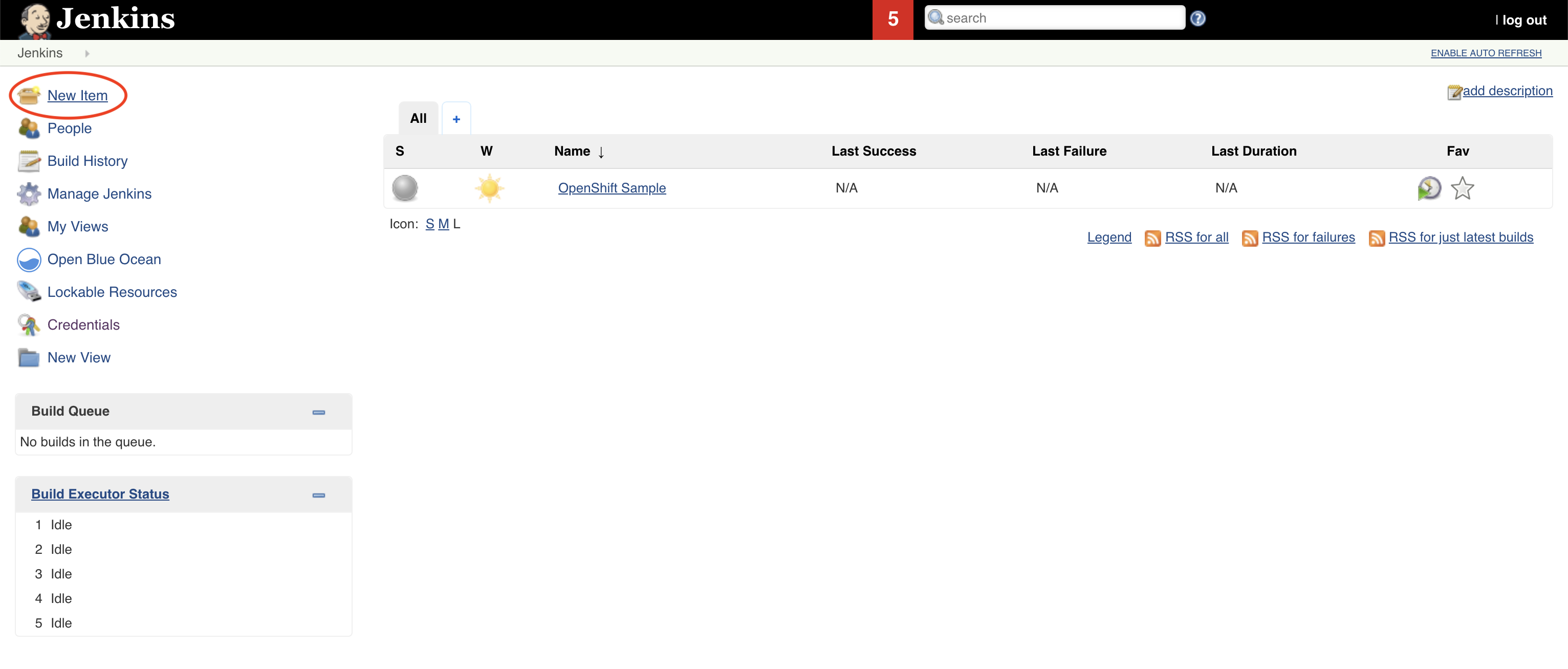The width and height of the screenshot is (1568, 669).
Task: Click the RSS for failures link
Action: [x=1308, y=238]
